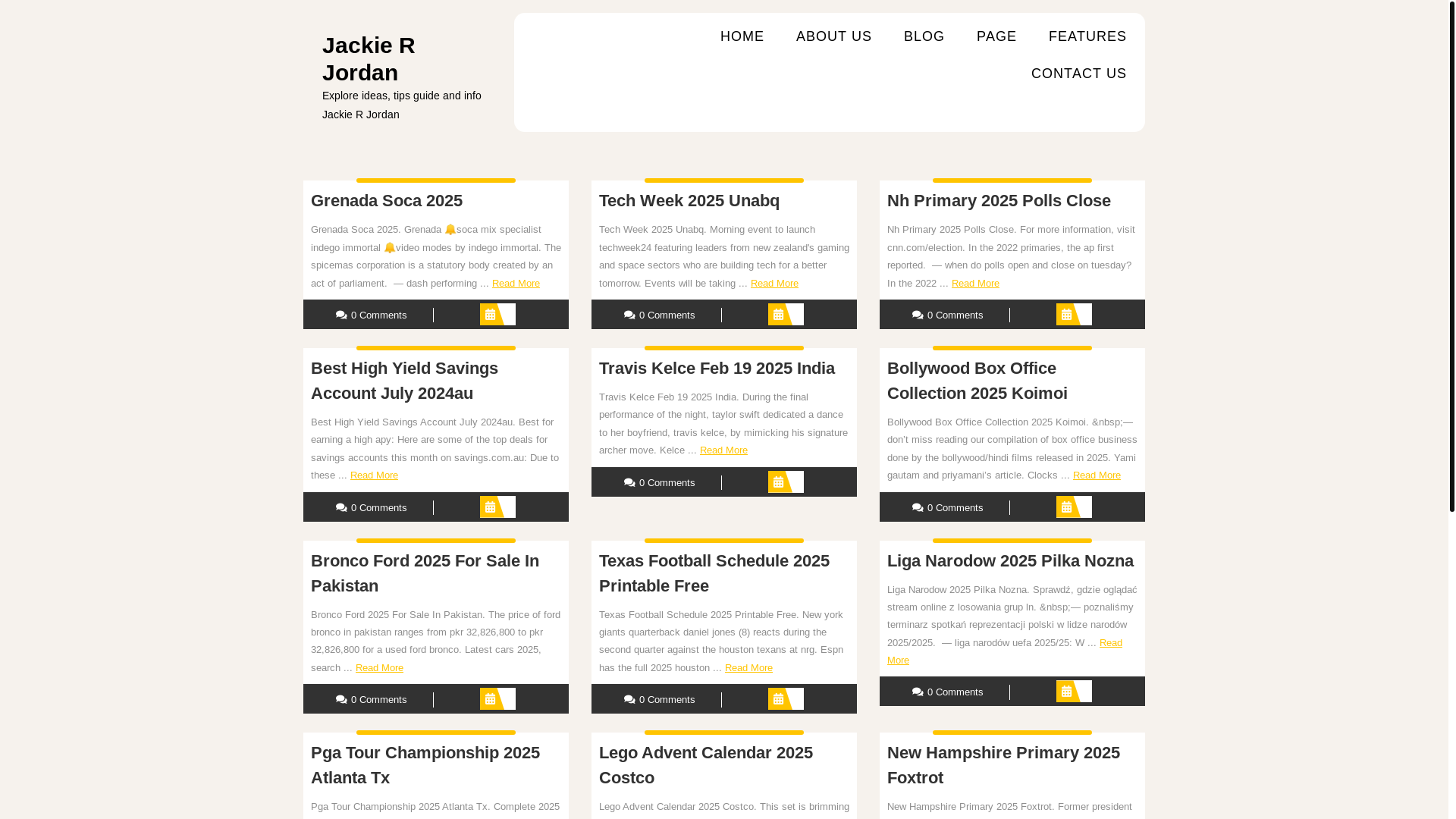This screenshot has height=819, width=1456.
Task: Click the calendar icon on Bronco Ford 2025 card
Action: (x=490, y=699)
